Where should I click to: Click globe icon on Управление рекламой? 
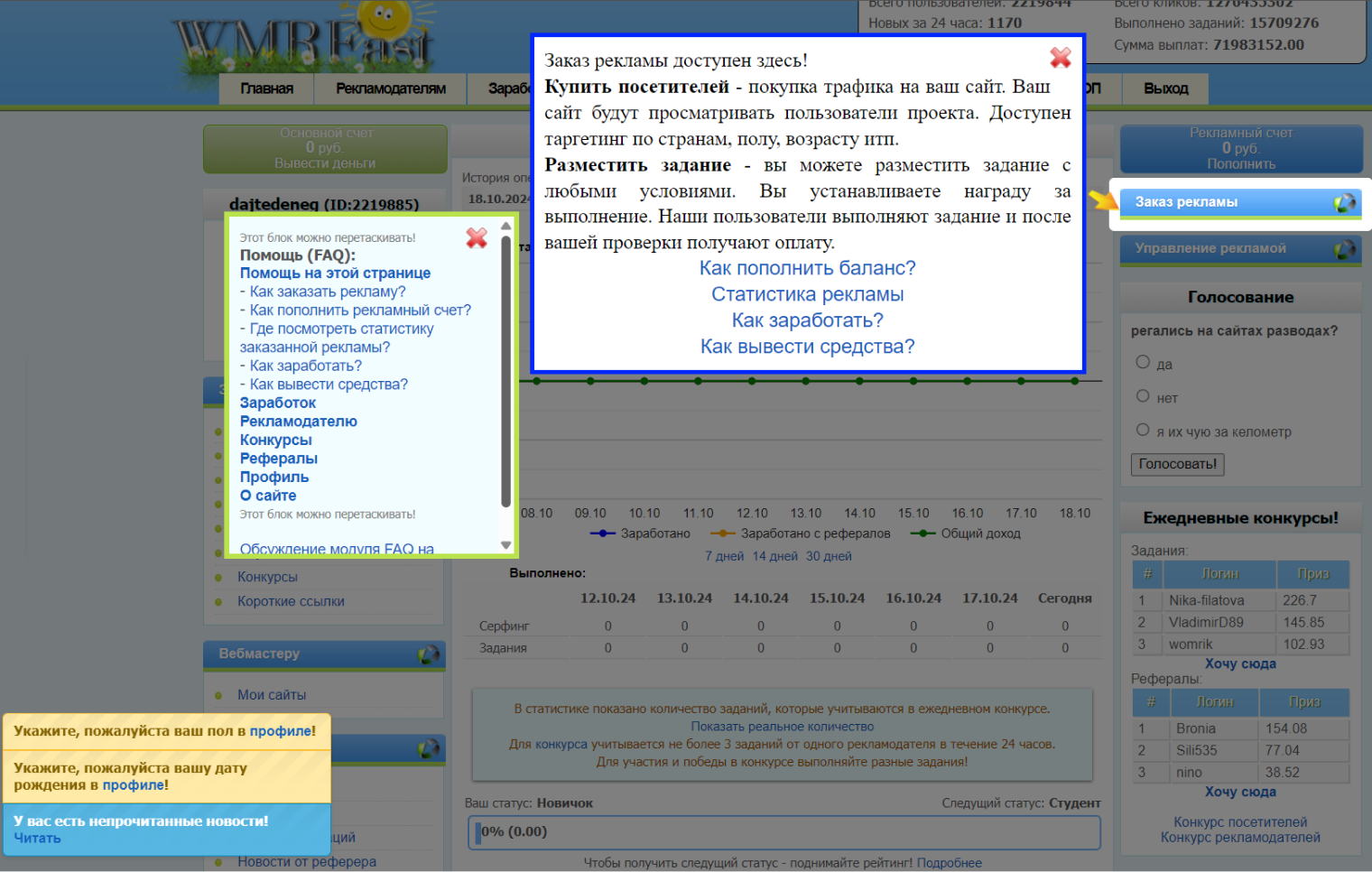click(x=1344, y=249)
